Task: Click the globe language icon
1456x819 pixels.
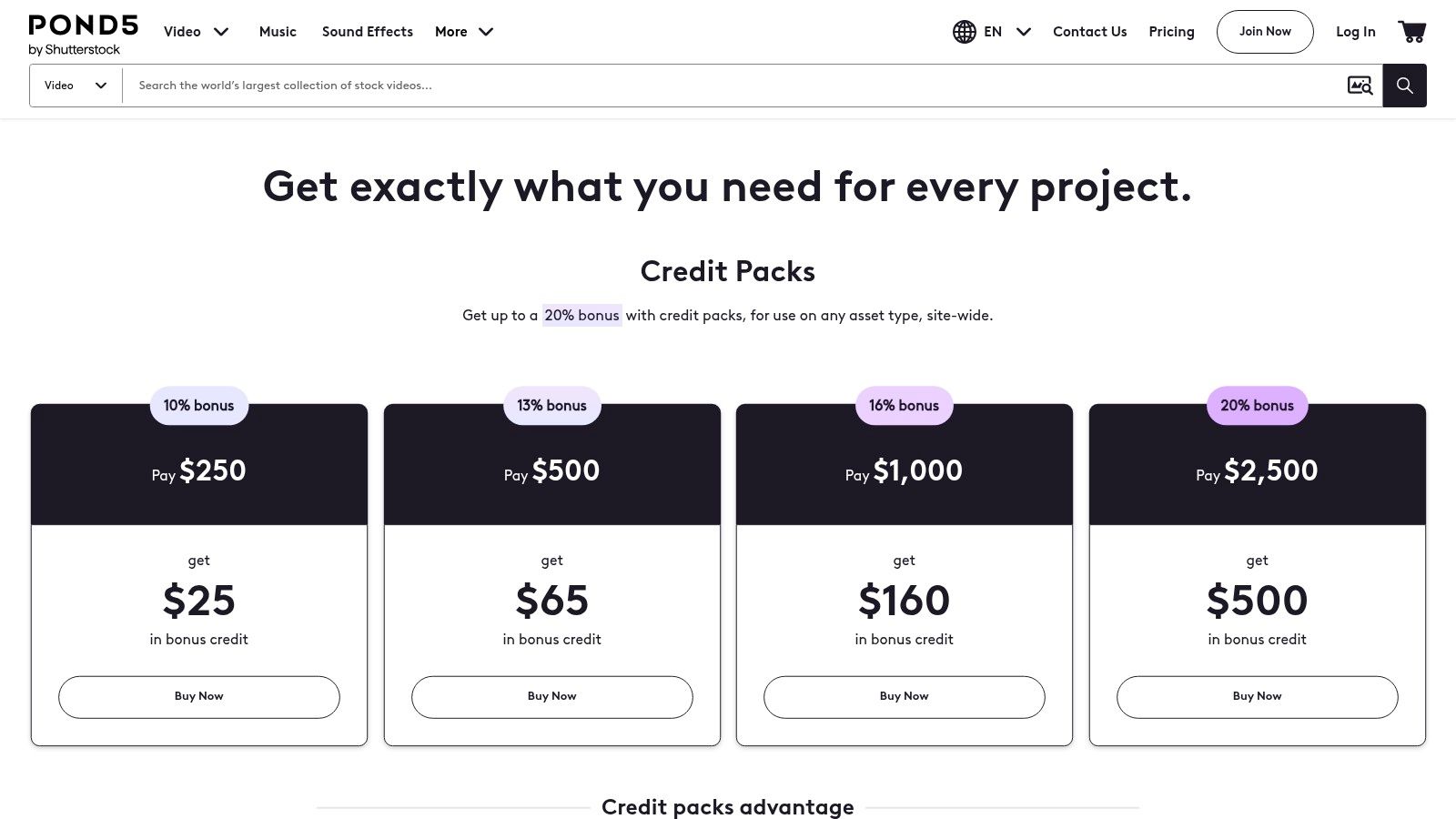Action: pyautogui.click(x=964, y=32)
